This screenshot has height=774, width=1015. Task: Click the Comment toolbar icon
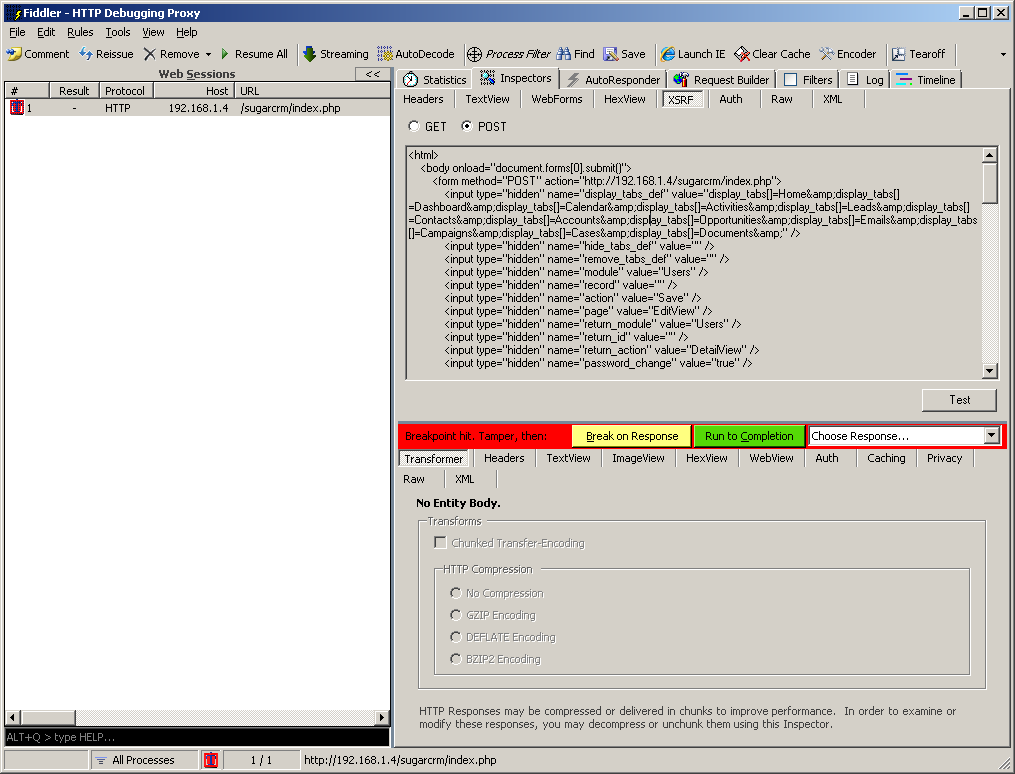14,54
